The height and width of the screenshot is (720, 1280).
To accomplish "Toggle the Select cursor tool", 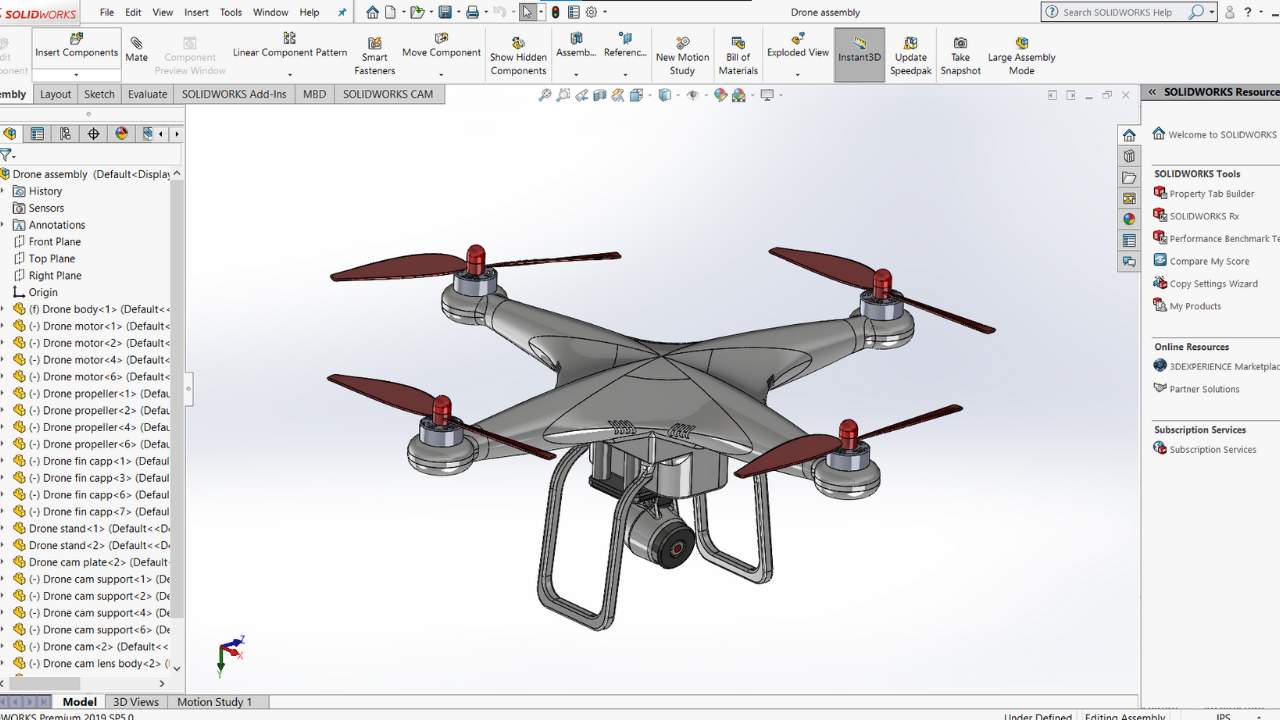I will [527, 12].
